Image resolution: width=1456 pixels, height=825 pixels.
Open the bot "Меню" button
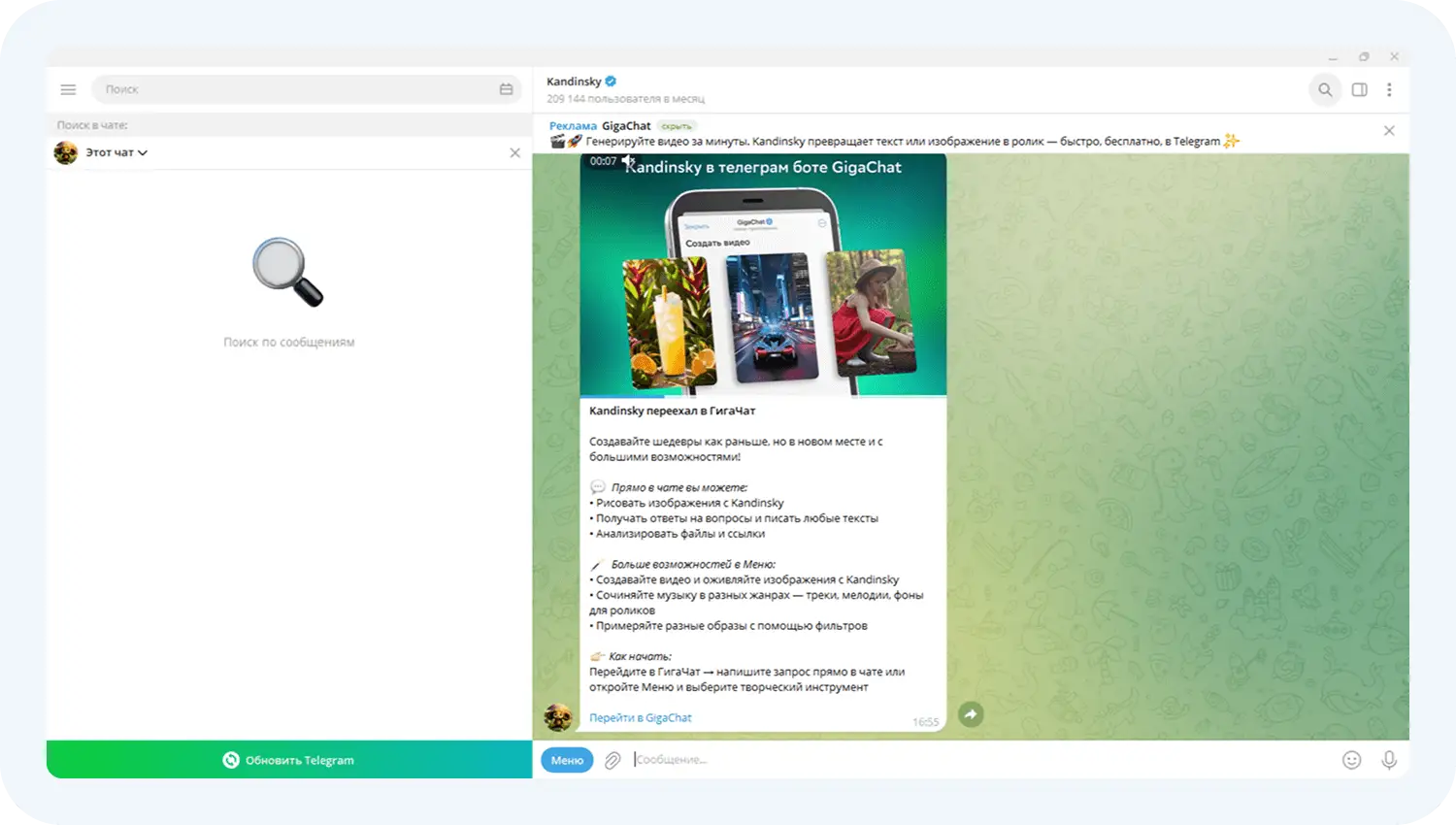[567, 760]
